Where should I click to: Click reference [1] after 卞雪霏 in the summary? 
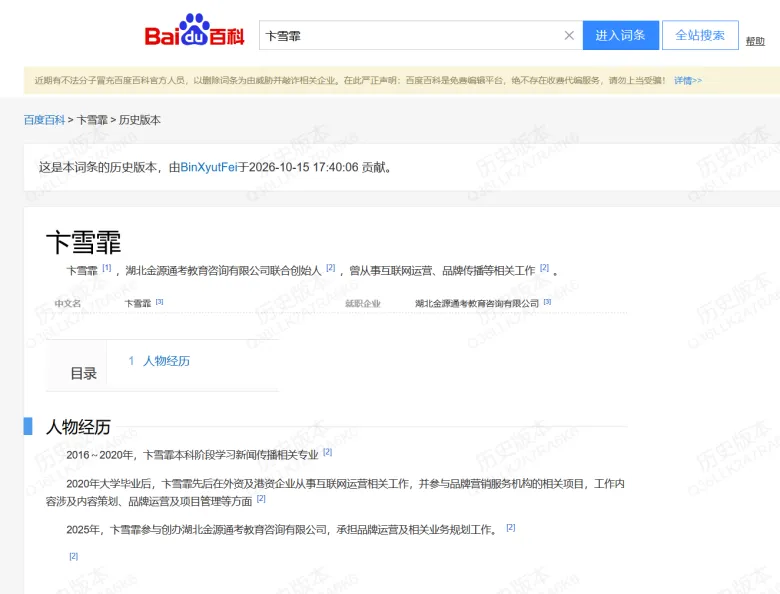point(106,268)
